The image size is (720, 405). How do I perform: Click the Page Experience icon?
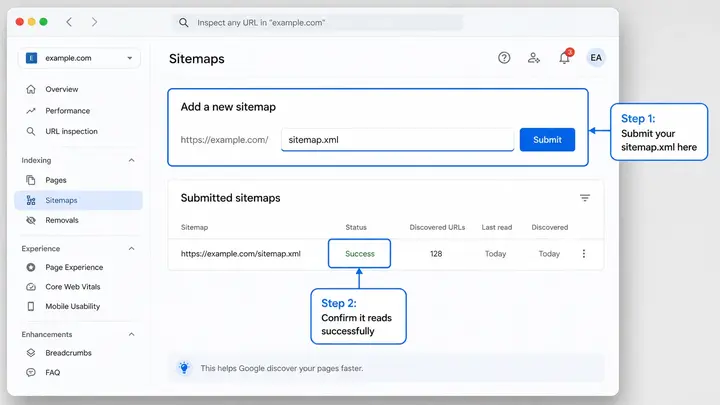pos(31,267)
